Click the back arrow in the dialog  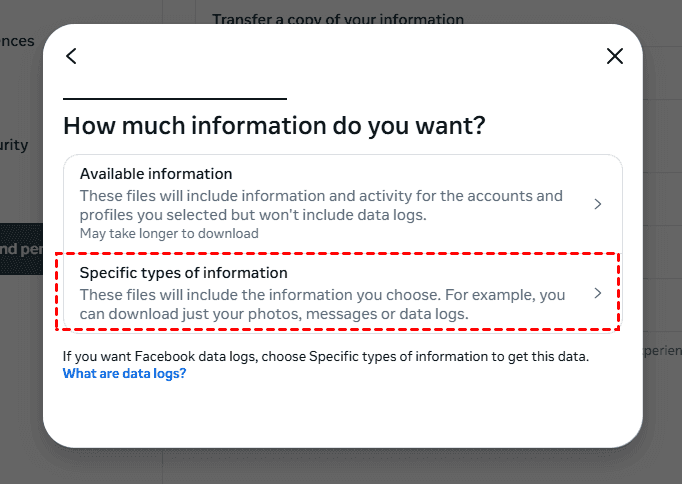[71, 56]
